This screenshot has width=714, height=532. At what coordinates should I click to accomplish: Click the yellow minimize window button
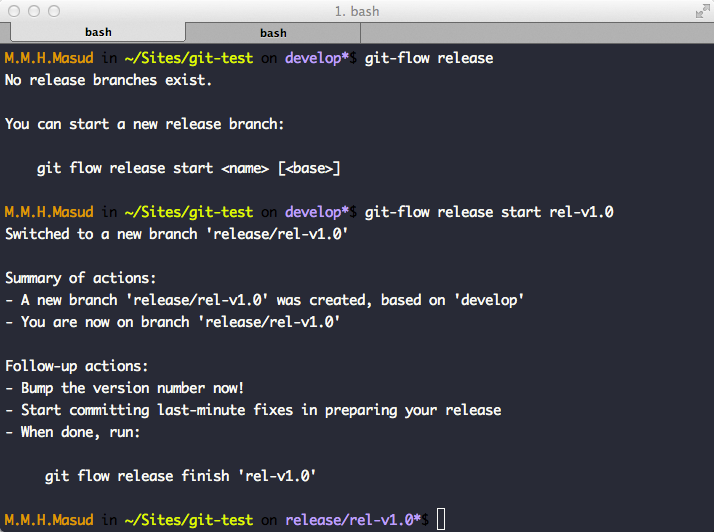(x=34, y=11)
